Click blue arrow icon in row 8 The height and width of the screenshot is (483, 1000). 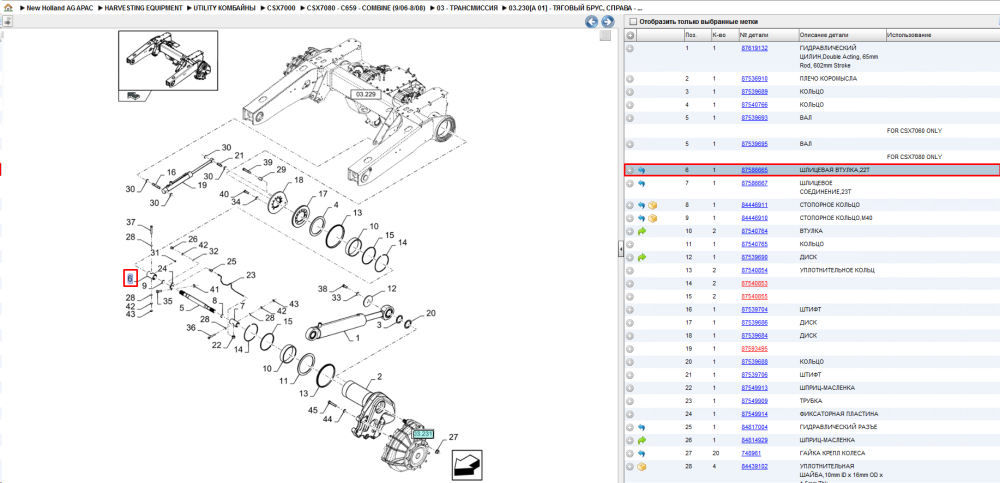coord(642,205)
